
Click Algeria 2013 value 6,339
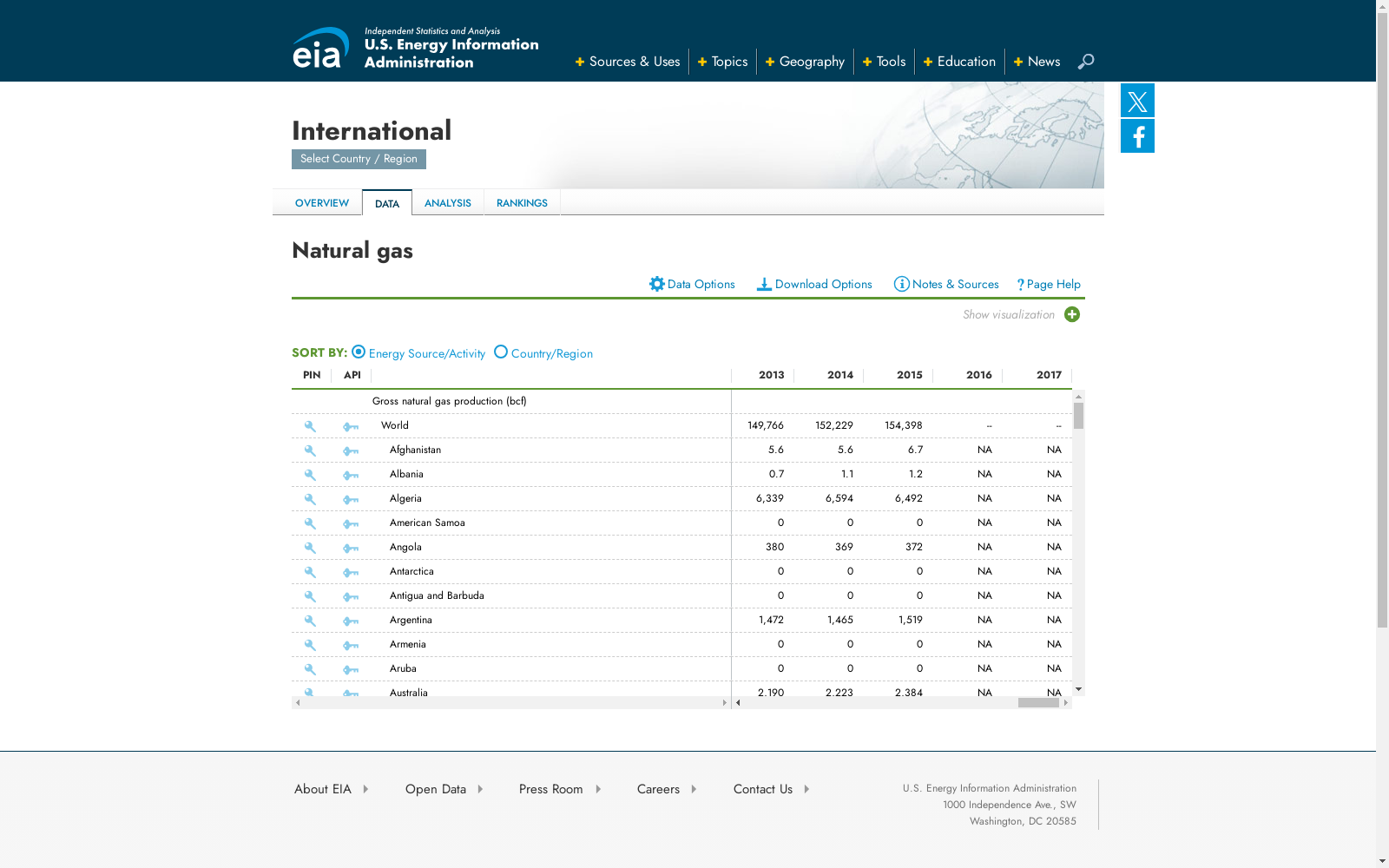[770, 498]
